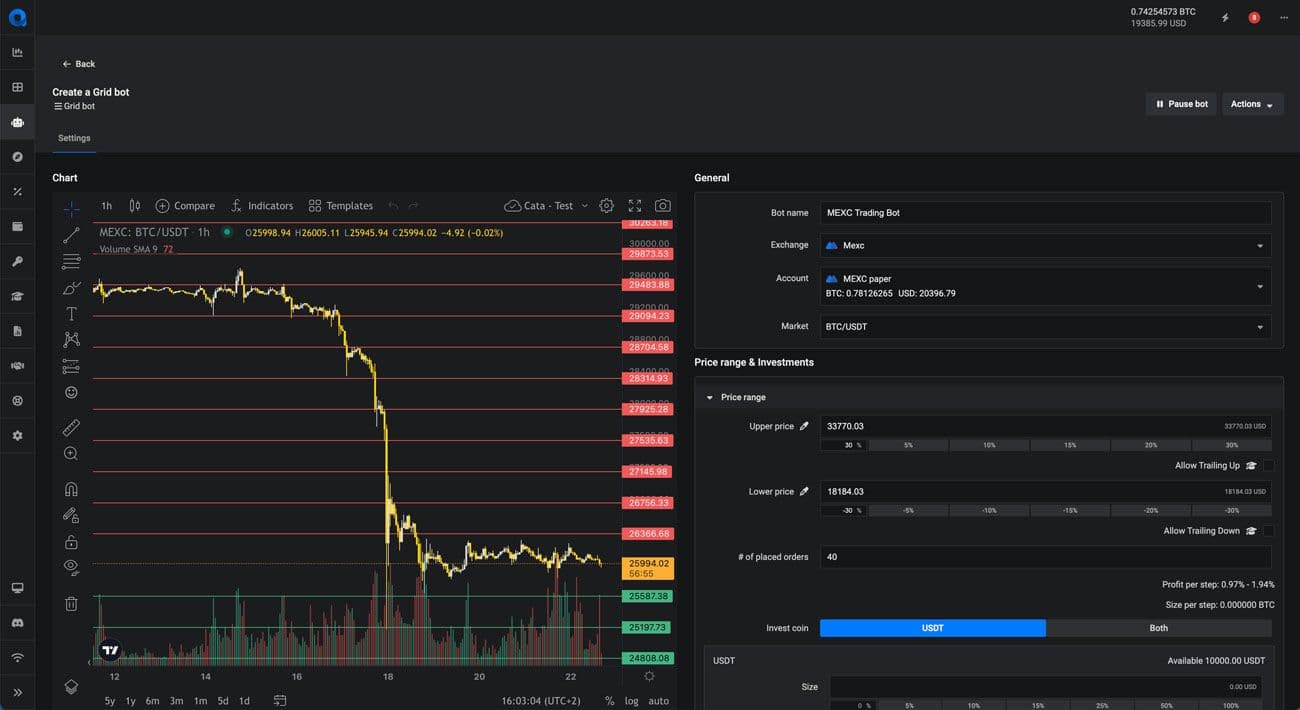Switch to the Settings tab
This screenshot has height=710, width=1300.
[x=74, y=138]
